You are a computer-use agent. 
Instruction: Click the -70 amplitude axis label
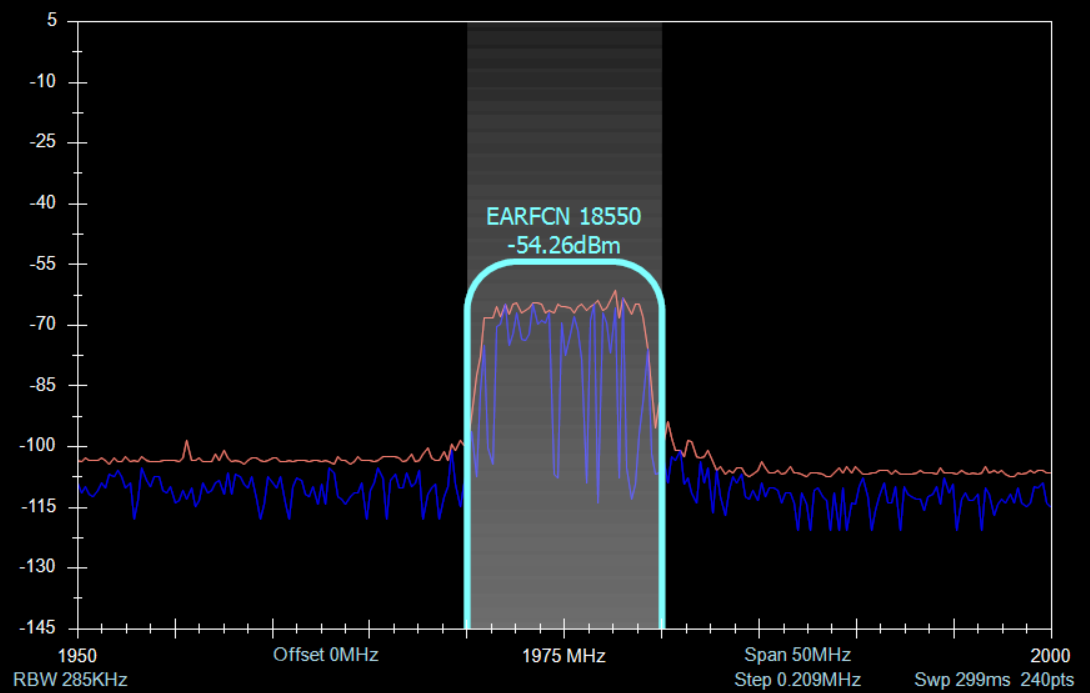(x=43, y=325)
